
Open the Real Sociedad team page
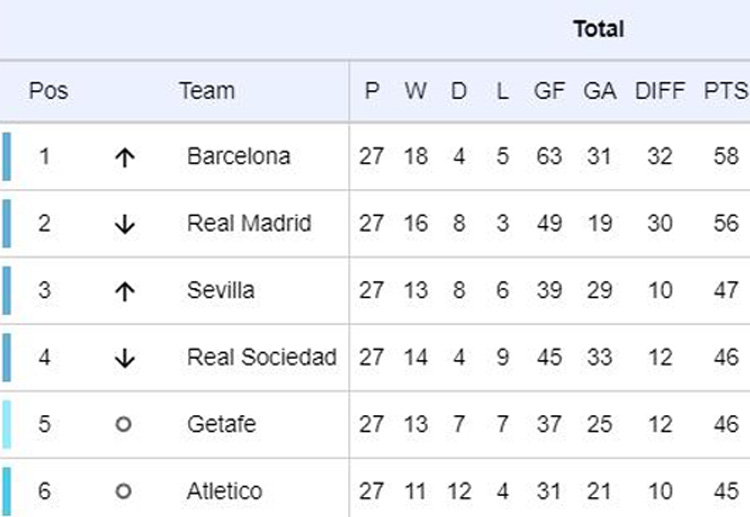[x=261, y=357]
